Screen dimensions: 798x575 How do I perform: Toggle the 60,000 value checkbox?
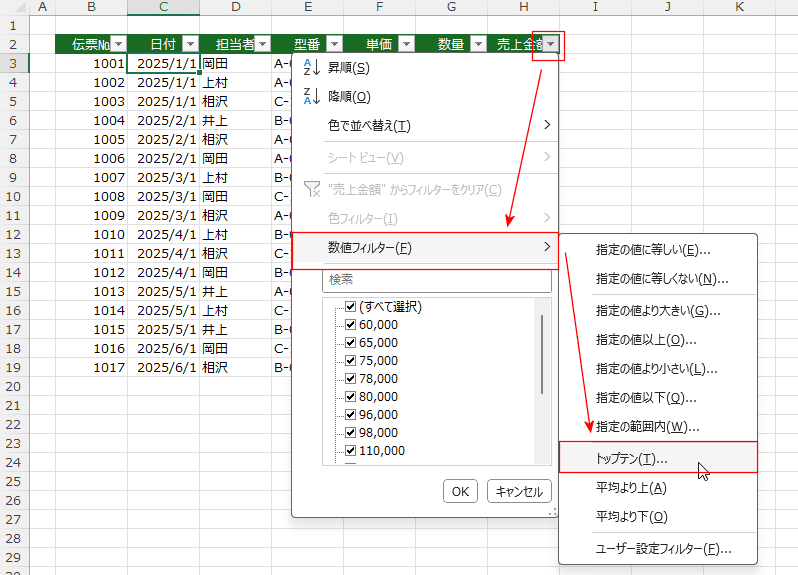point(350,325)
